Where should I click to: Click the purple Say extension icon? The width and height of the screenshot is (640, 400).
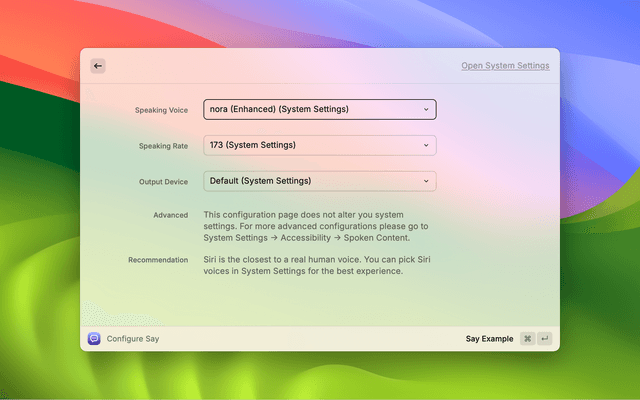[x=94, y=339]
